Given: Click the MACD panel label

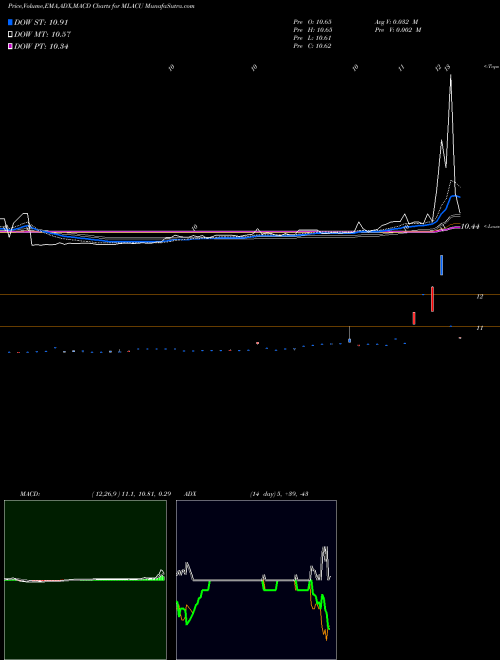Looking at the screenshot, I should (30, 494).
